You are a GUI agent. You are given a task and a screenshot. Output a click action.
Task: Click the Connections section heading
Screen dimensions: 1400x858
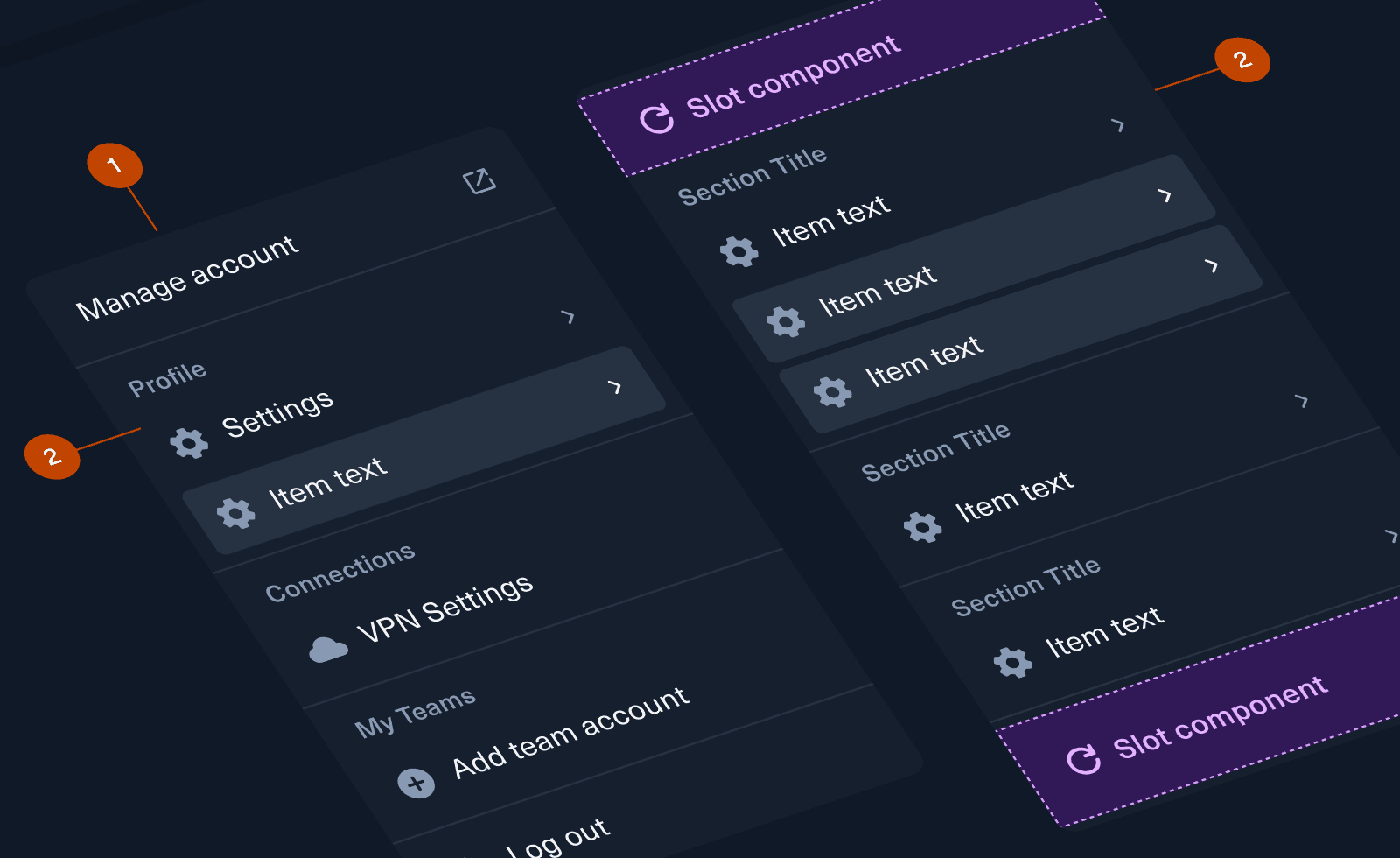[340, 573]
